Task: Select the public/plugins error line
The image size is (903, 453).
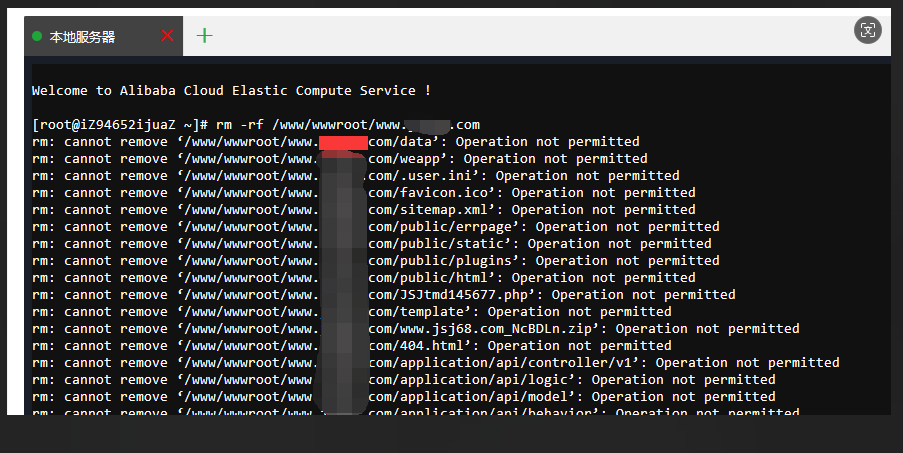Action: (x=376, y=261)
